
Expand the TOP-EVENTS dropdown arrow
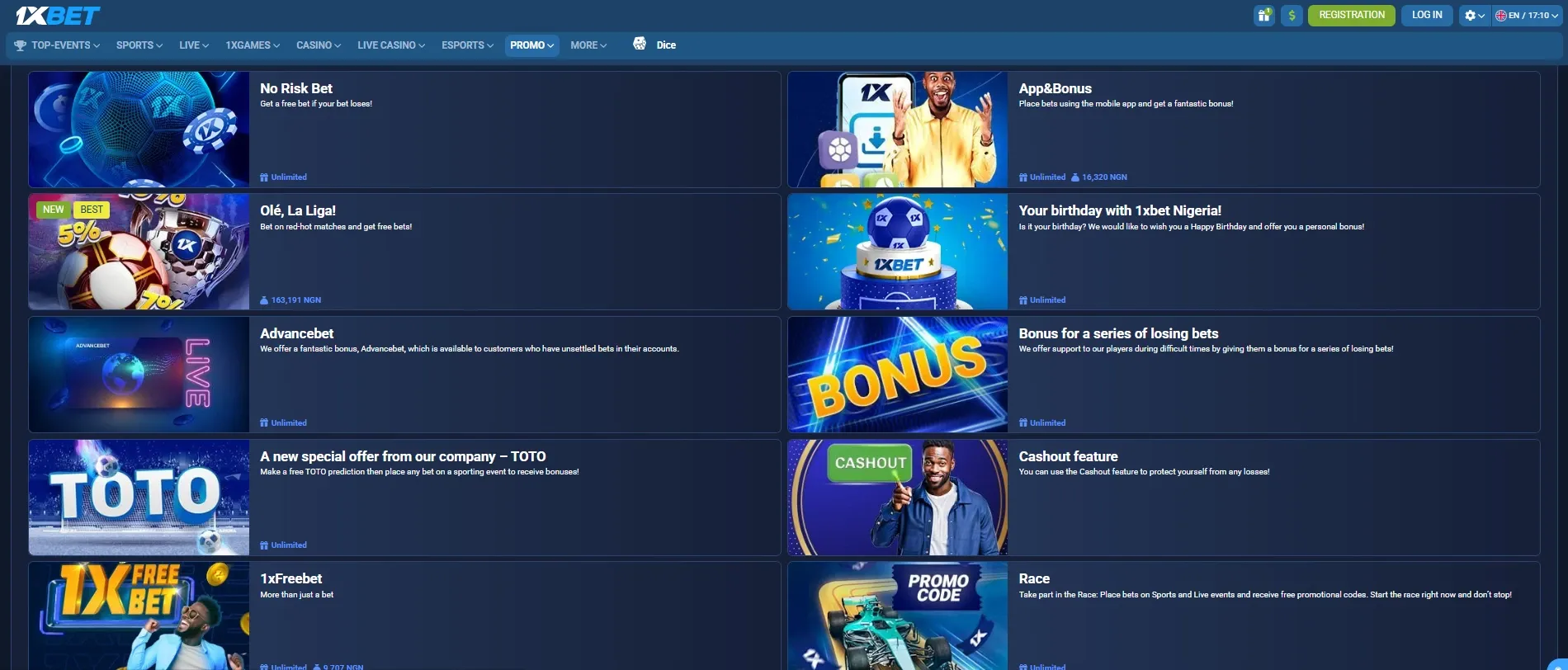(97, 46)
